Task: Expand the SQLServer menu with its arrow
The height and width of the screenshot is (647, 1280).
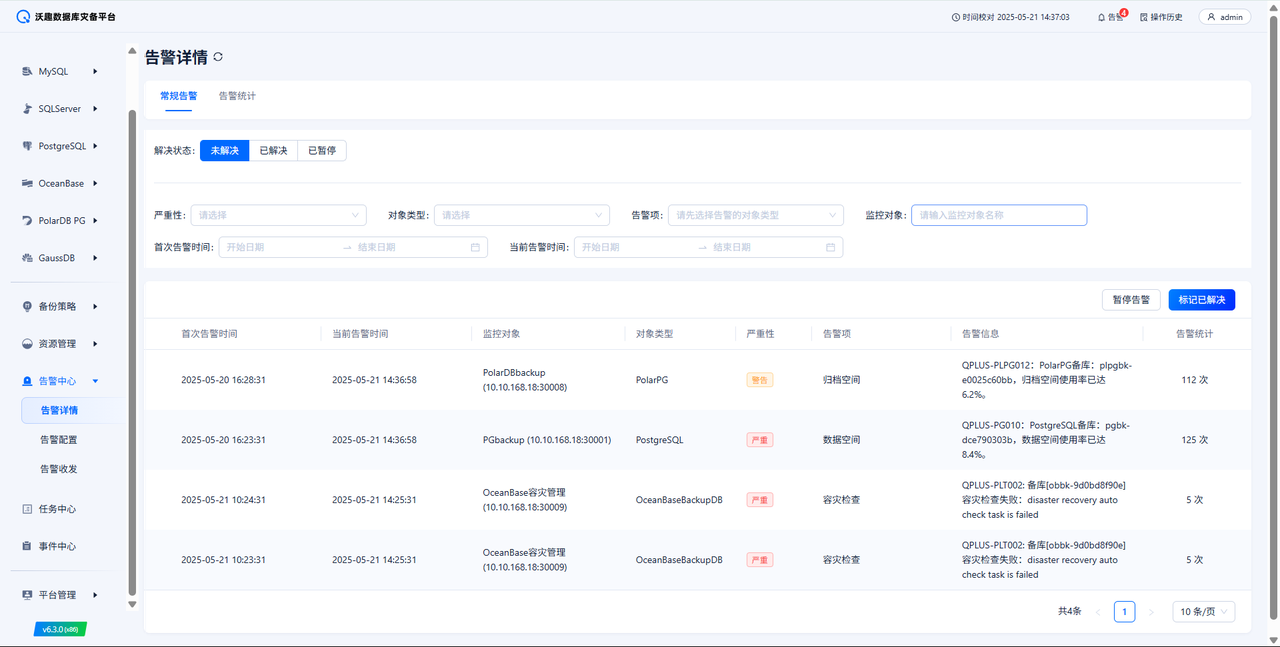Action: (x=95, y=108)
